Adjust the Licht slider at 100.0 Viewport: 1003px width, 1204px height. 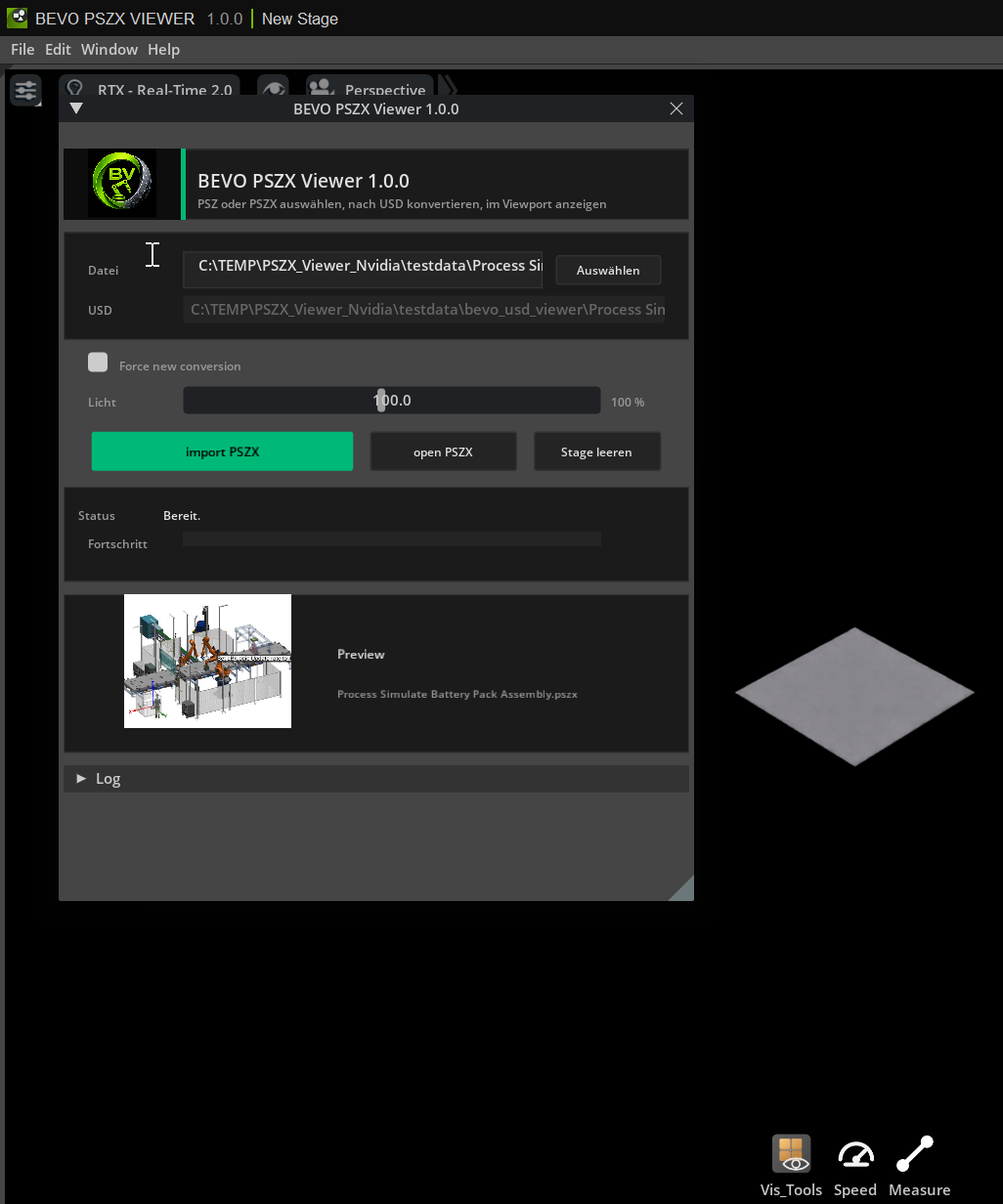tap(392, 401)
